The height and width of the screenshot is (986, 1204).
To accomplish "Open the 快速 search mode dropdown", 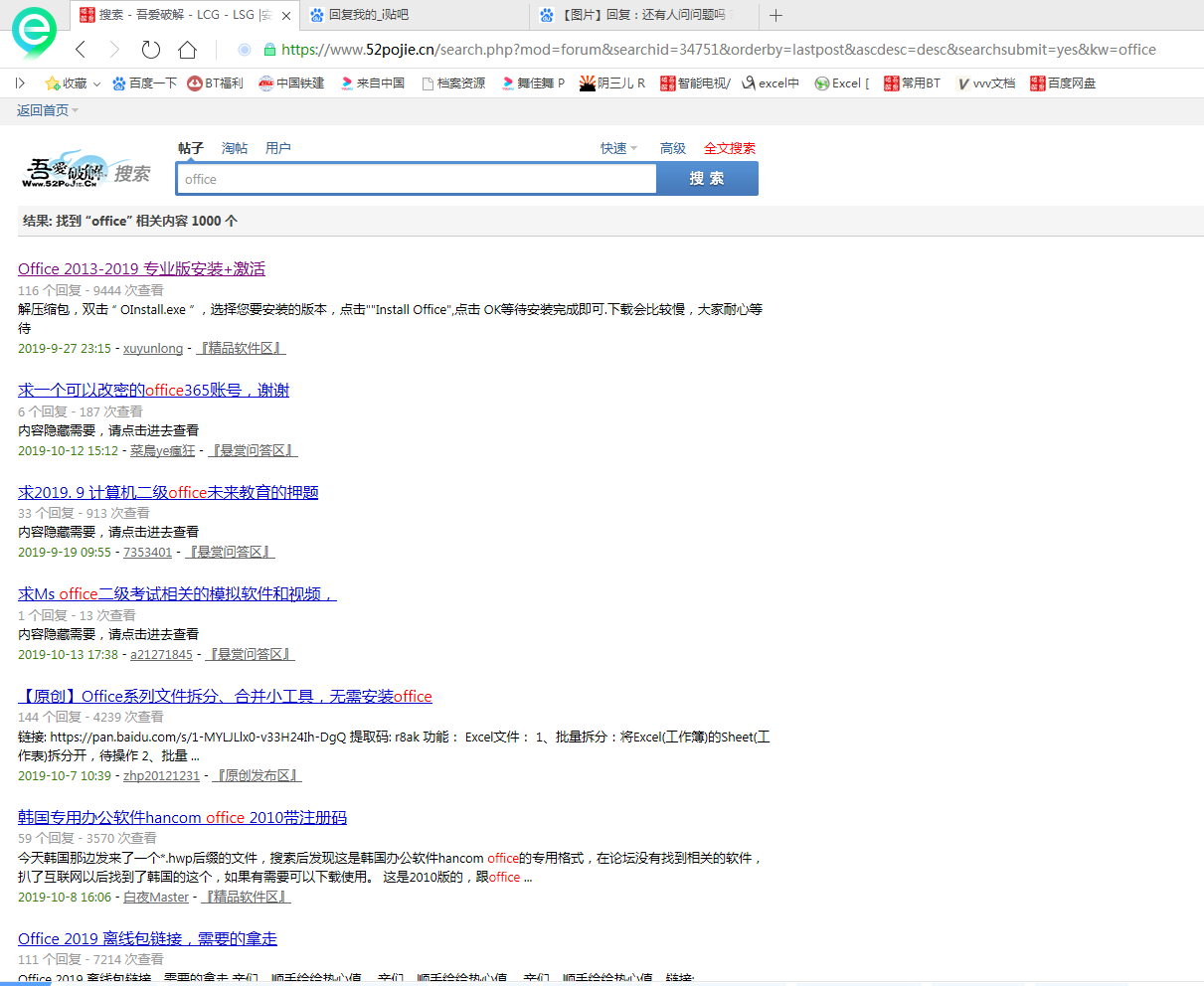I will pyautogui.click(x=618, y=148).
